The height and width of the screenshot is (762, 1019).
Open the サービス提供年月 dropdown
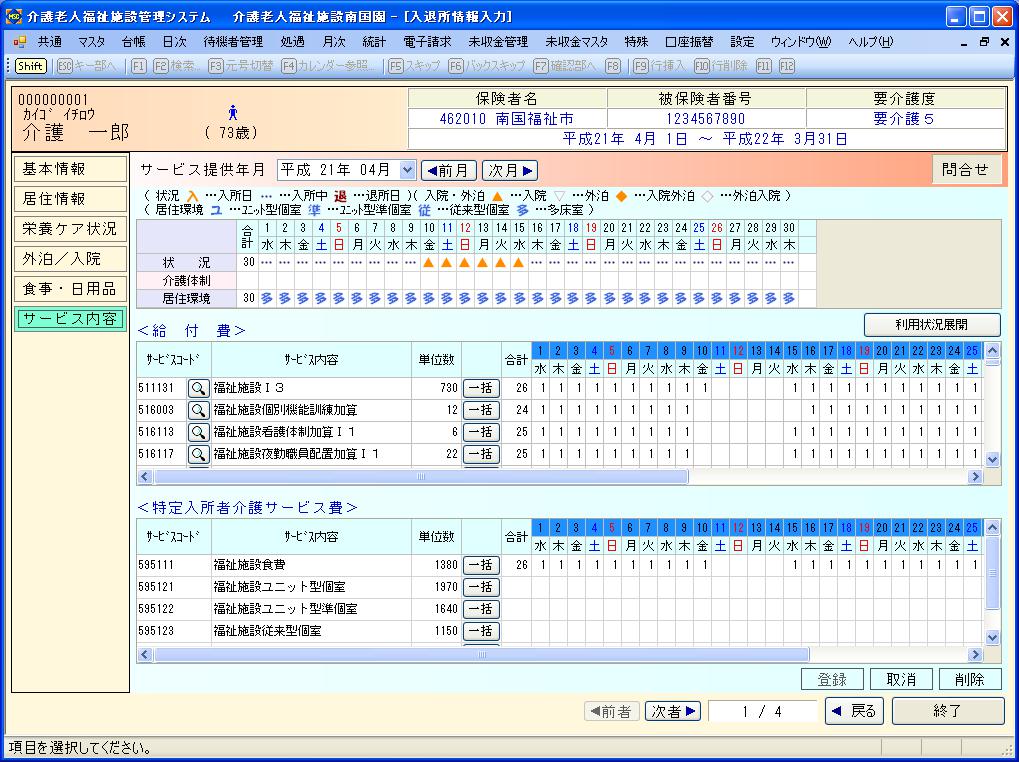point(406,170)
